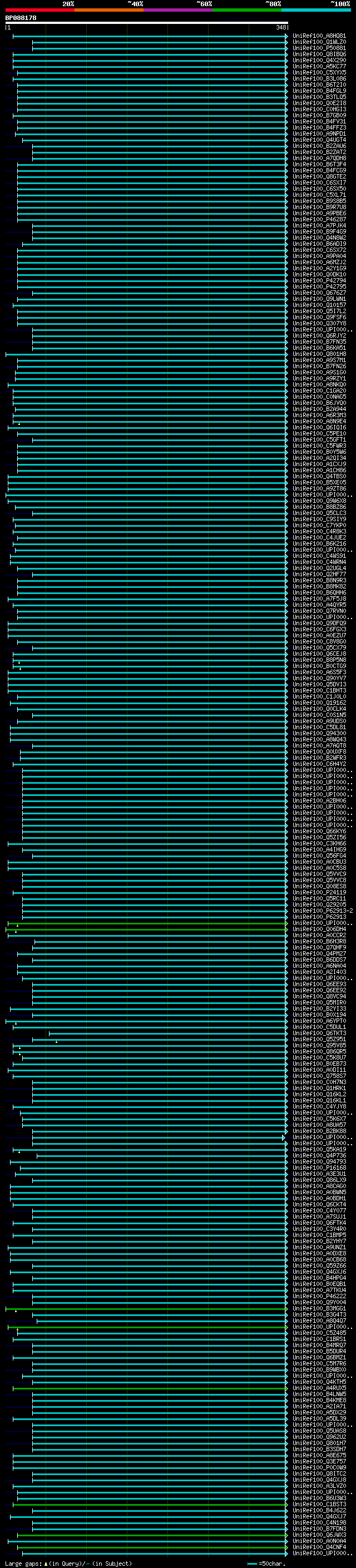Select the UniRef100_Q4N8W2 label

tap(319, 238)
